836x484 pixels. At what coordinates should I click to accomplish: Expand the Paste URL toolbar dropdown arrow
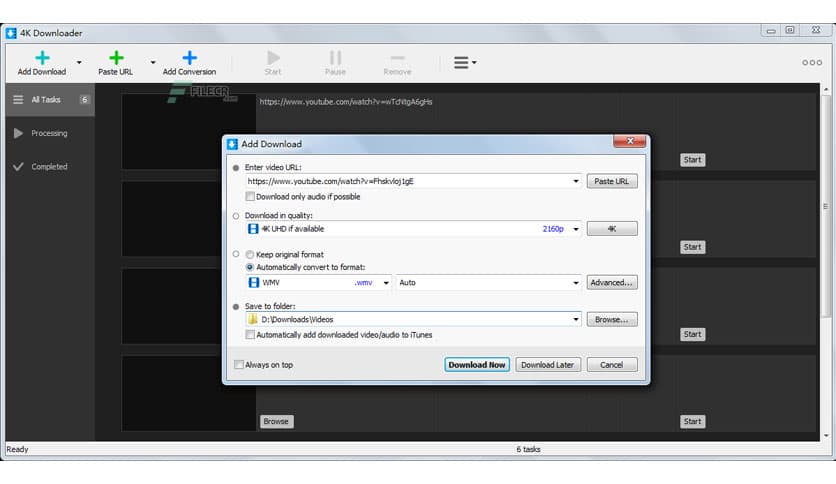[153, 62]
